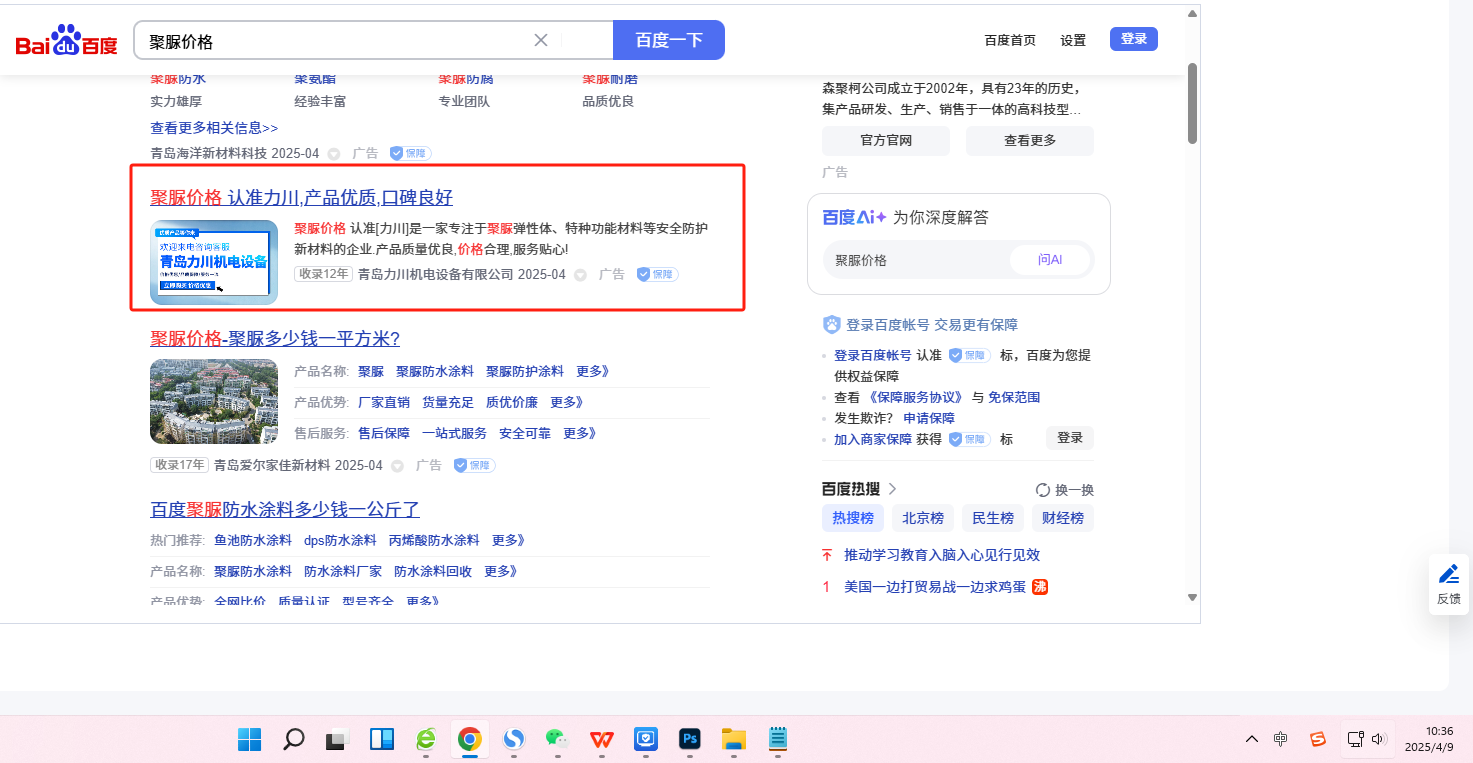1473x763 pixels.
Task: Expand 百度热搜 with the chevron arrow
Action: click(x=893, y=489)
